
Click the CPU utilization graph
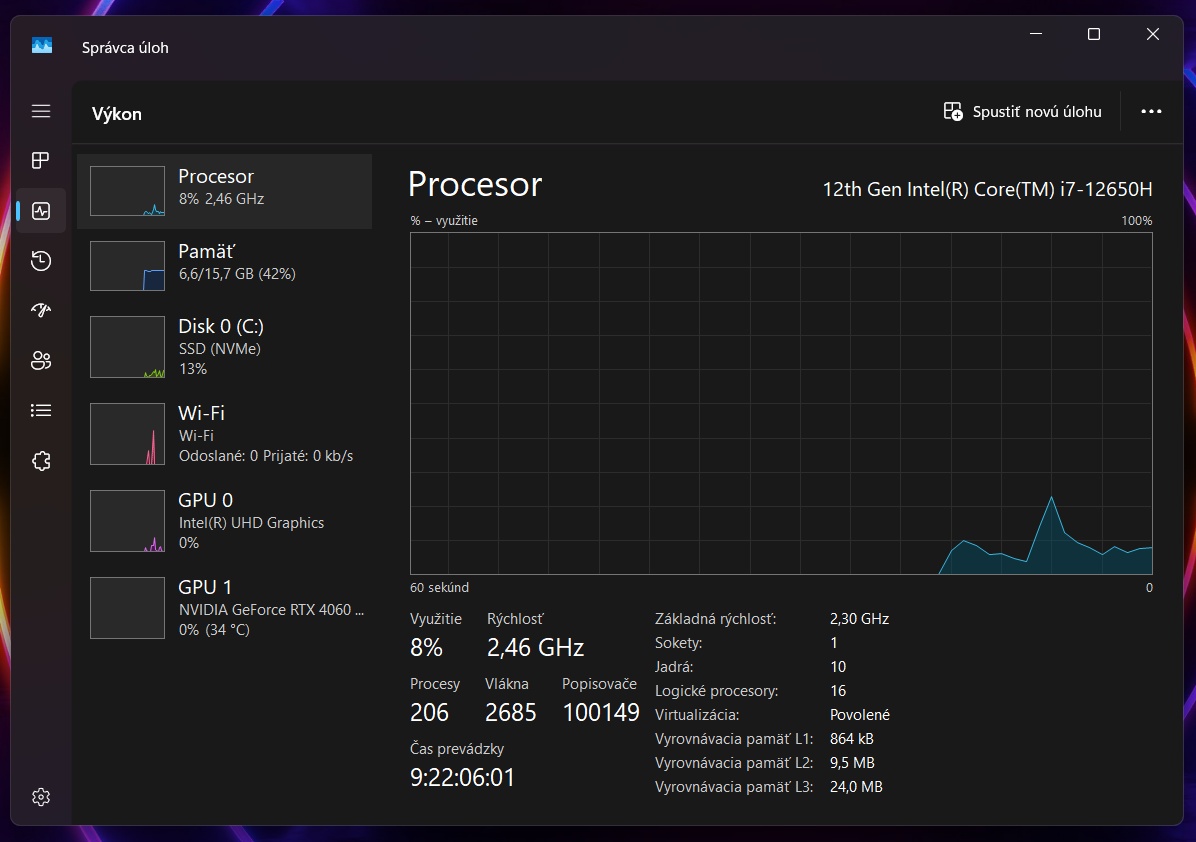780,403
